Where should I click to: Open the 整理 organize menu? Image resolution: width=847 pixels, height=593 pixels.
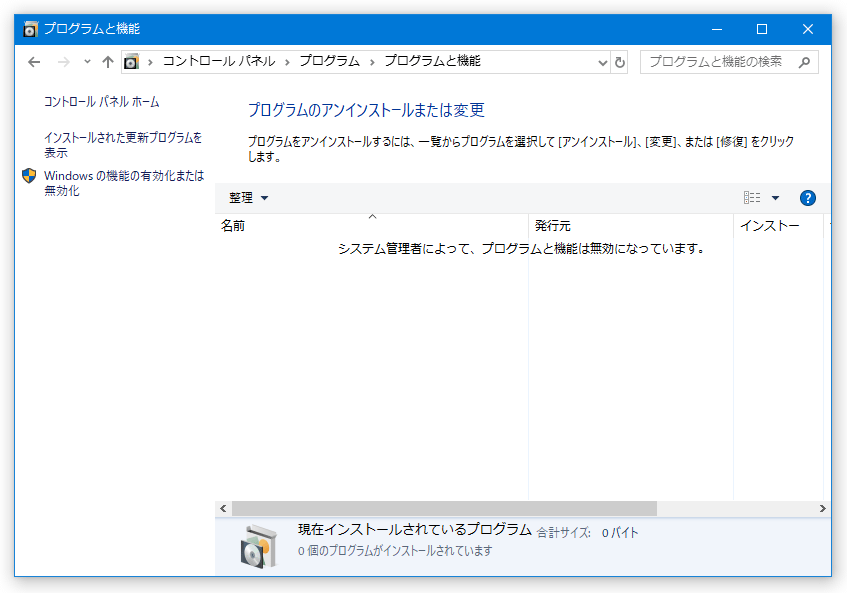(x=248, y=198)
